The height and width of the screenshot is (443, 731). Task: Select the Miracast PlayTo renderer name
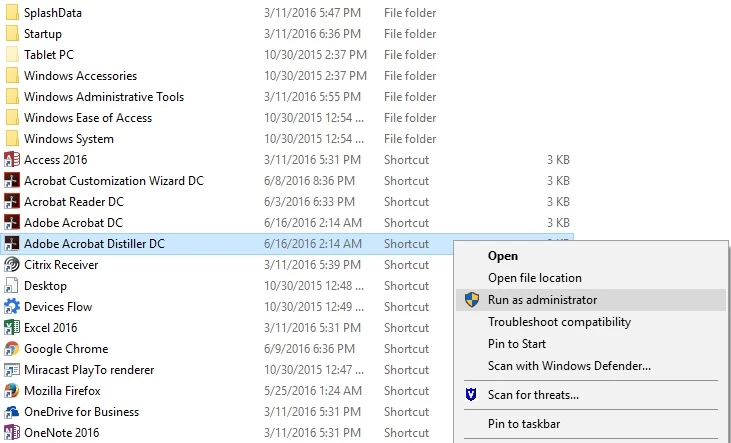pyautogui.click(x=89, y=370)
